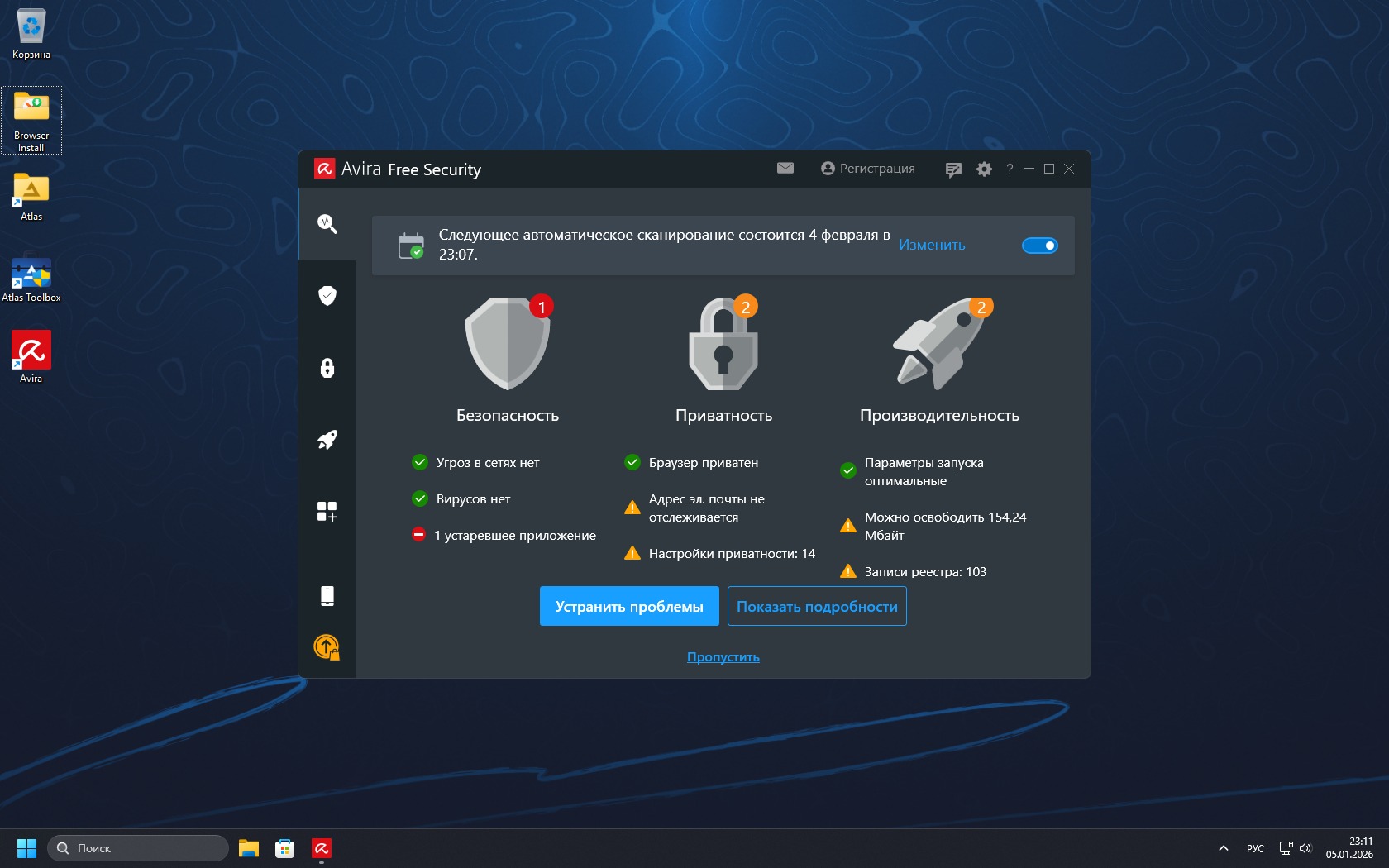Open Avira settings gear
This screenshot has height=868, width=1389.
984,169
